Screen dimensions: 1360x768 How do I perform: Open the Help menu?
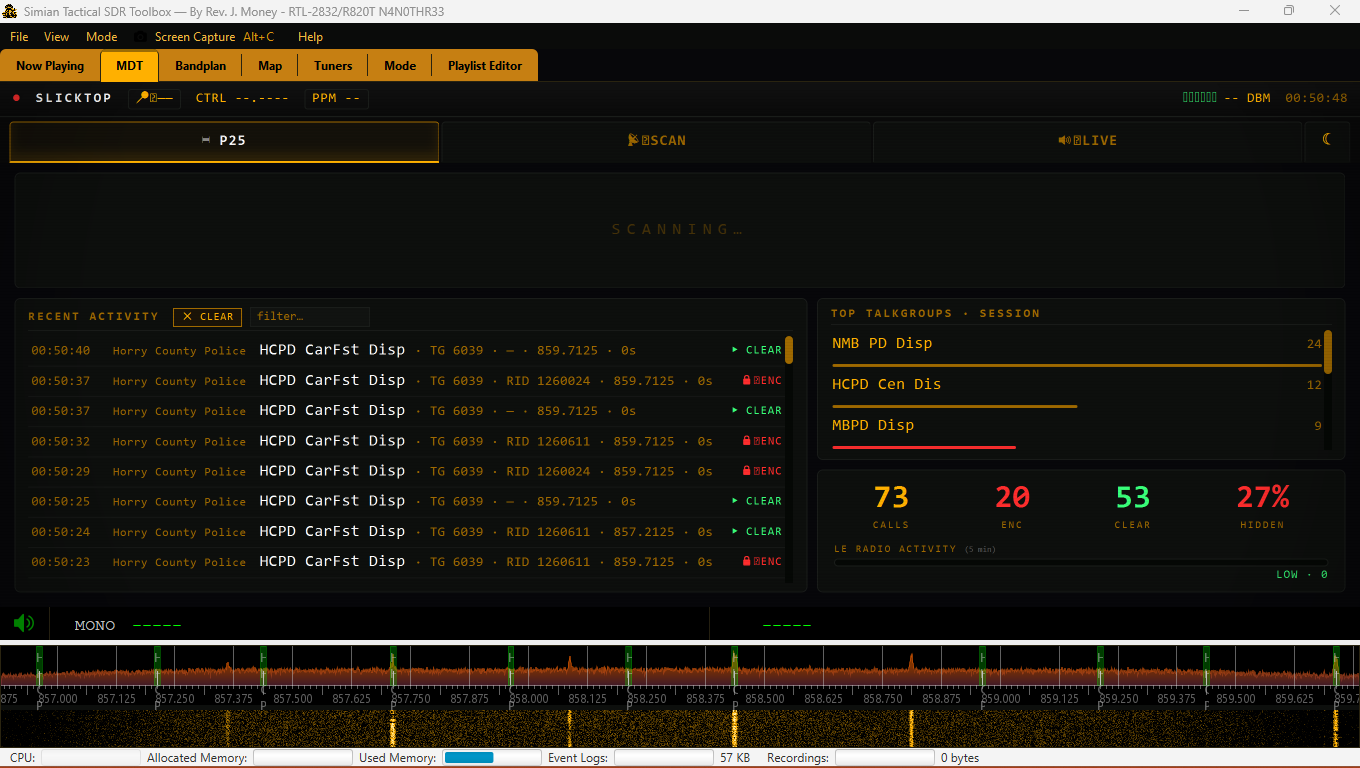click(311, 37)
